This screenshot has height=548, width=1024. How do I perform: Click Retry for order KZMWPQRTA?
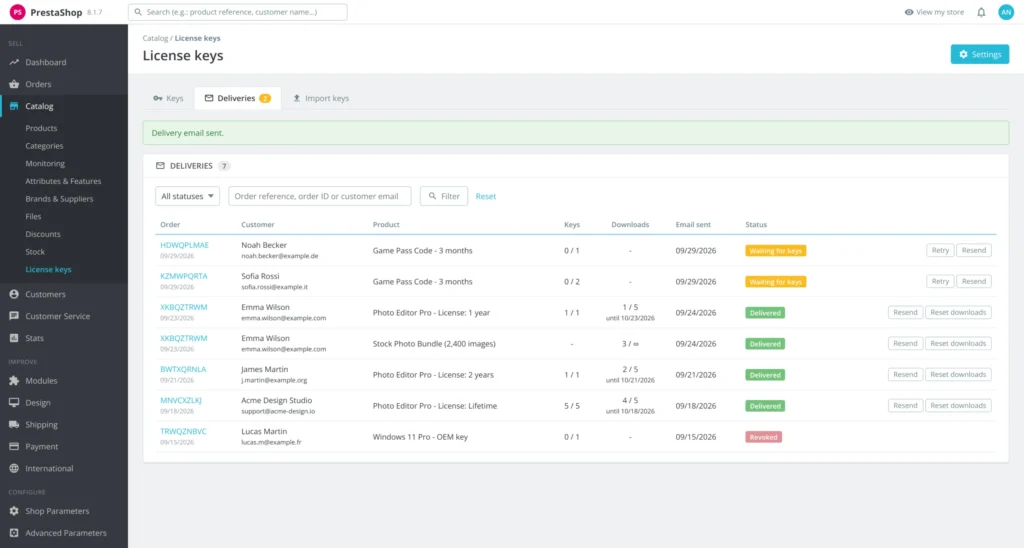coord(940,282)
